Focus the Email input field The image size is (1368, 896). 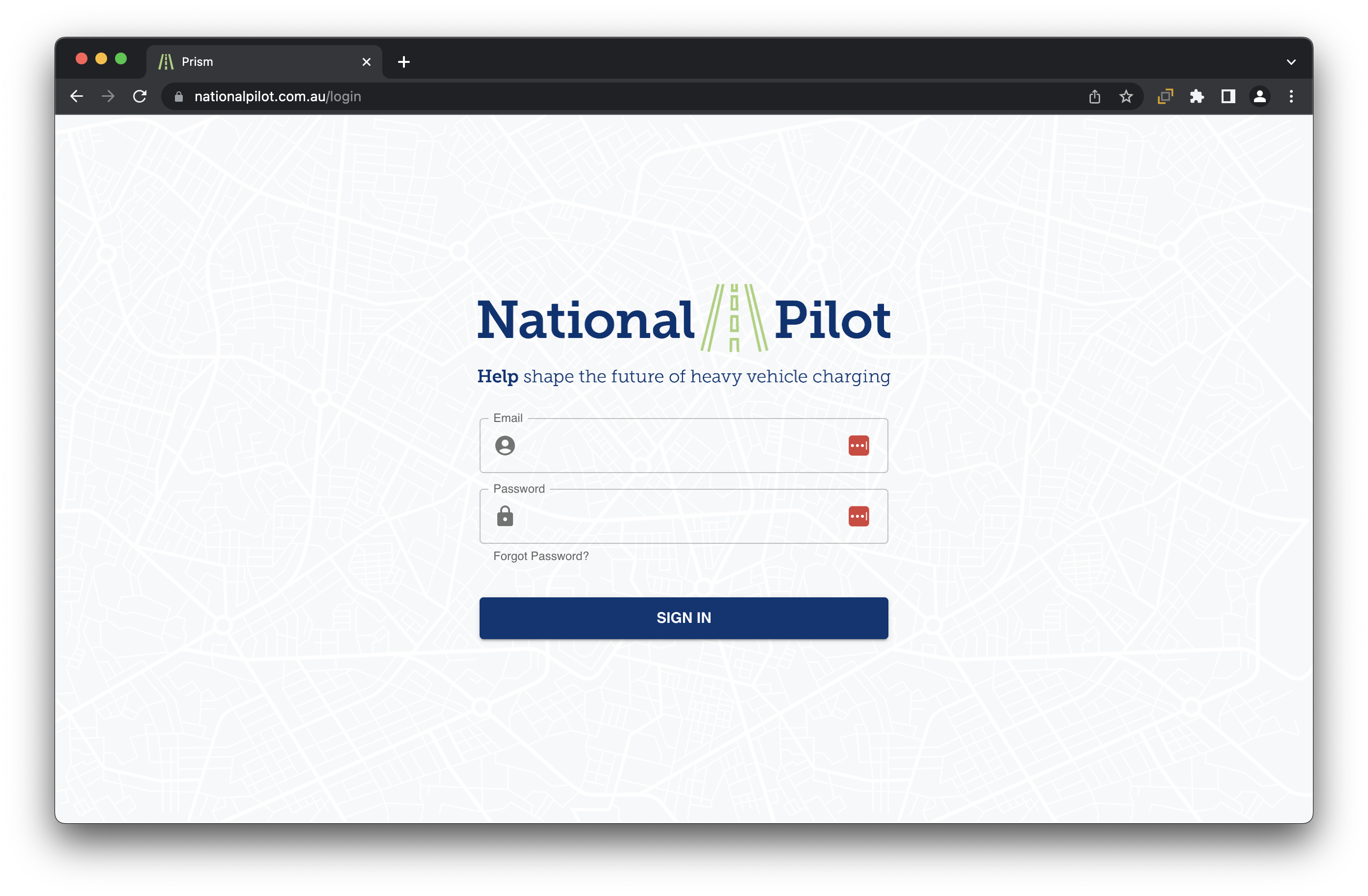(x=678, y=446)
